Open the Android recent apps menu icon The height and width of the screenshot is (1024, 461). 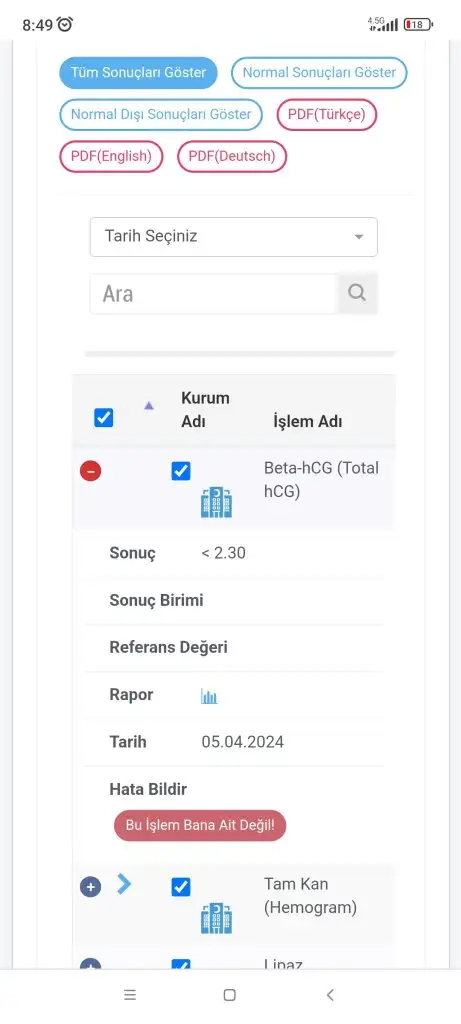click(x=130, y=995)
